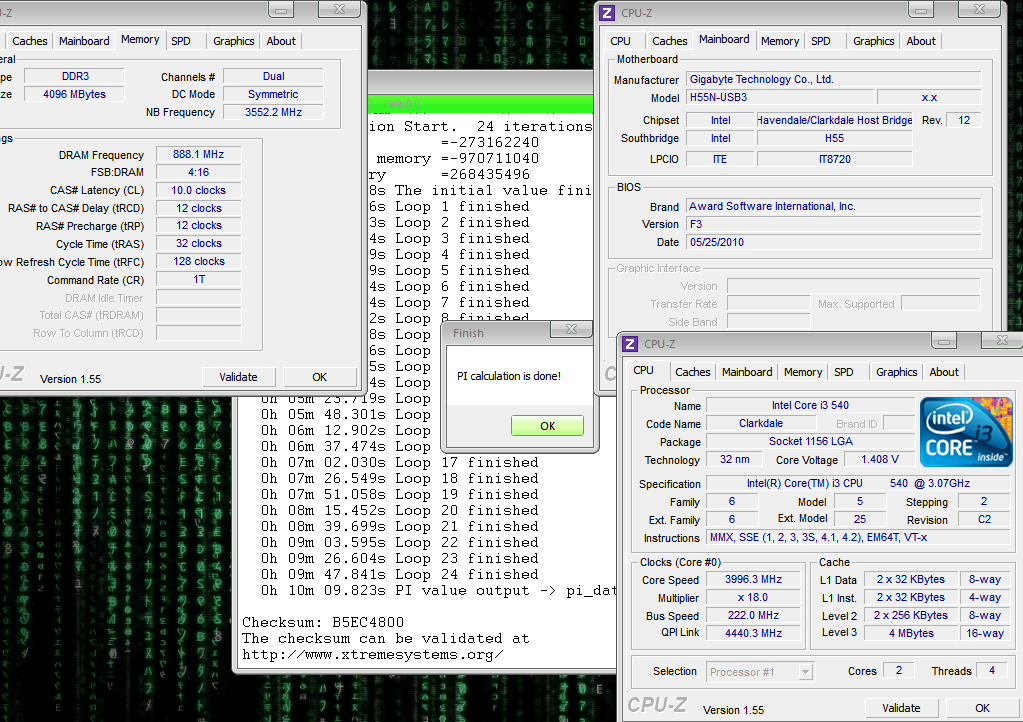
Task: Open Caches tab in the bottom CPU-Z window
Action: (692, 372)
